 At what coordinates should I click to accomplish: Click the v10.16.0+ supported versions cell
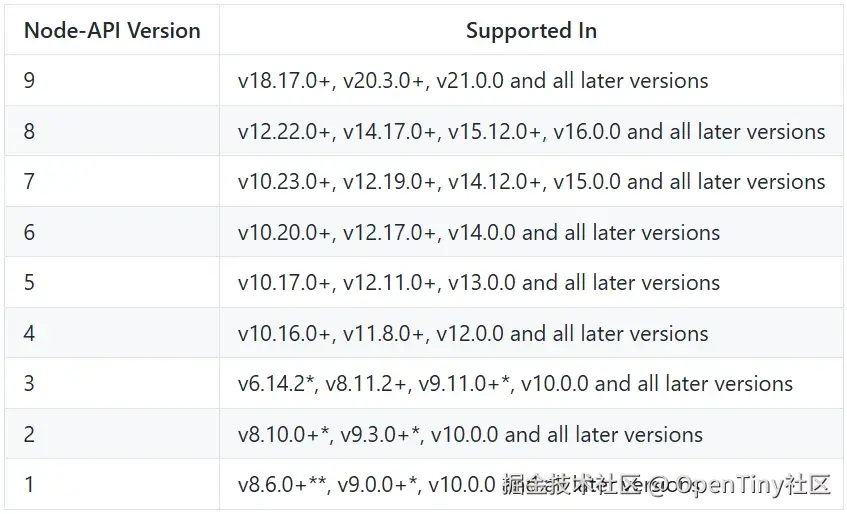coord(531,333)
